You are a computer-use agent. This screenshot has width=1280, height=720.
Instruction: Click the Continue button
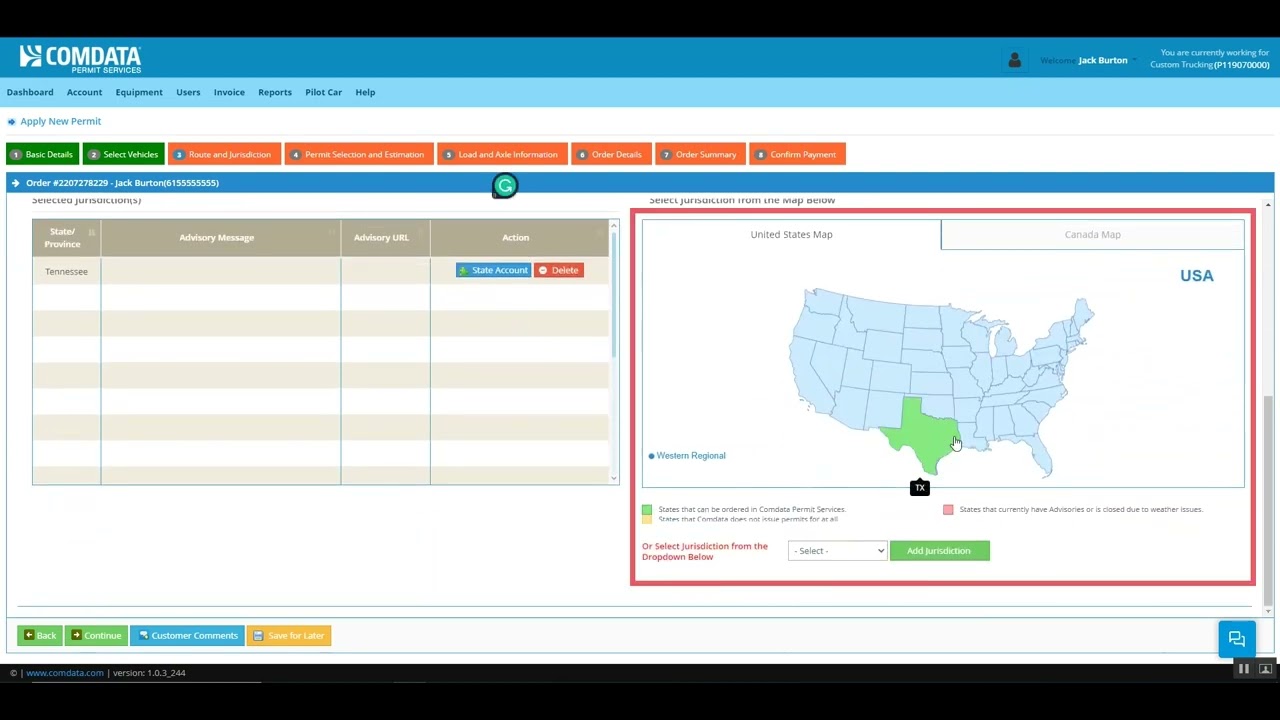tap(96, 636)
